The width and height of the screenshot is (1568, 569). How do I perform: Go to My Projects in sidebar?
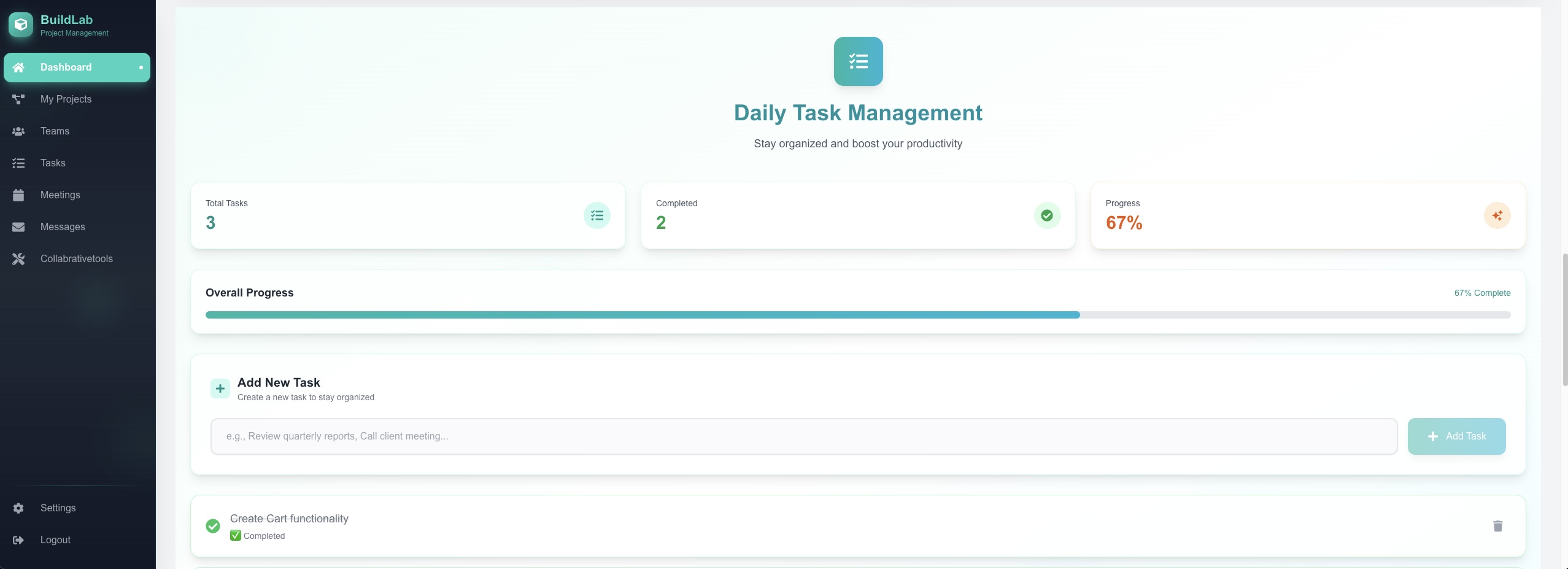66,99
